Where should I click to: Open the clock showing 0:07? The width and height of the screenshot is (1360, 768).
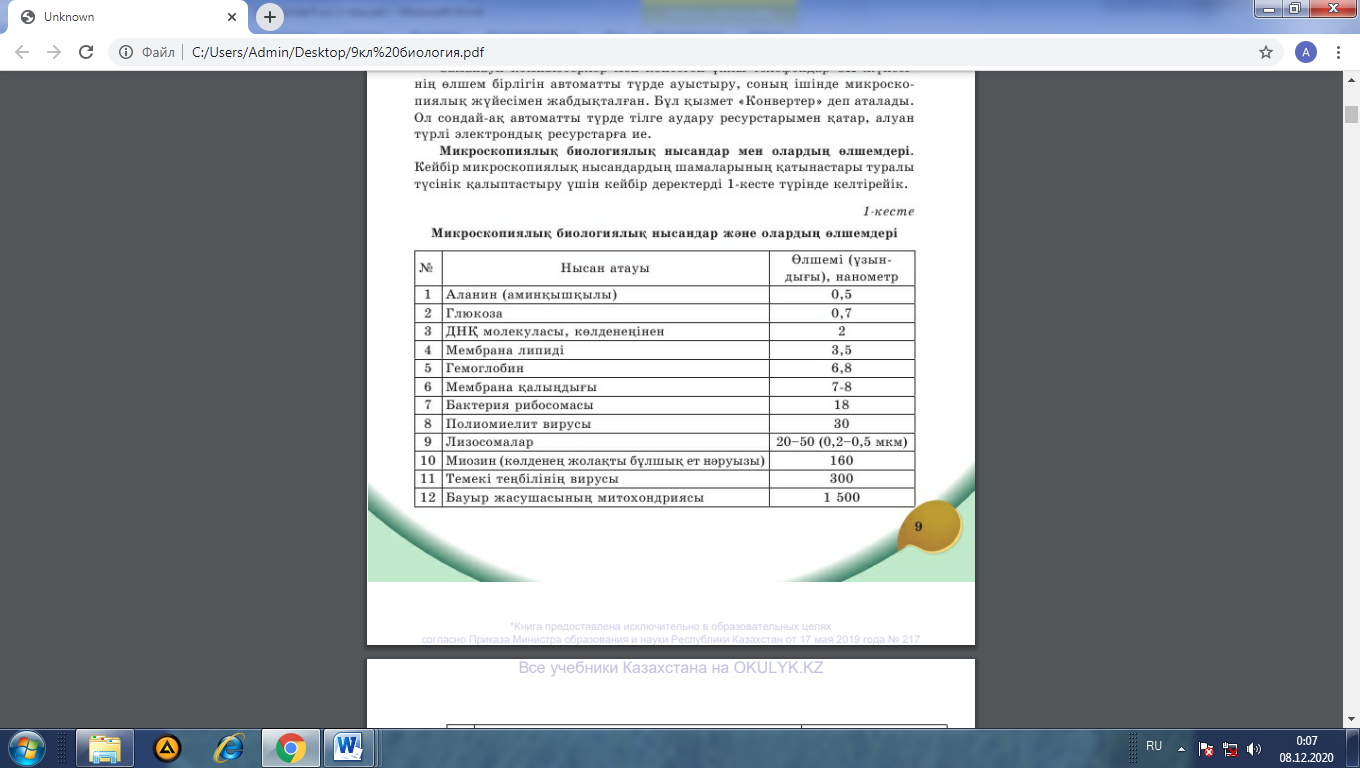point(1306,748)
